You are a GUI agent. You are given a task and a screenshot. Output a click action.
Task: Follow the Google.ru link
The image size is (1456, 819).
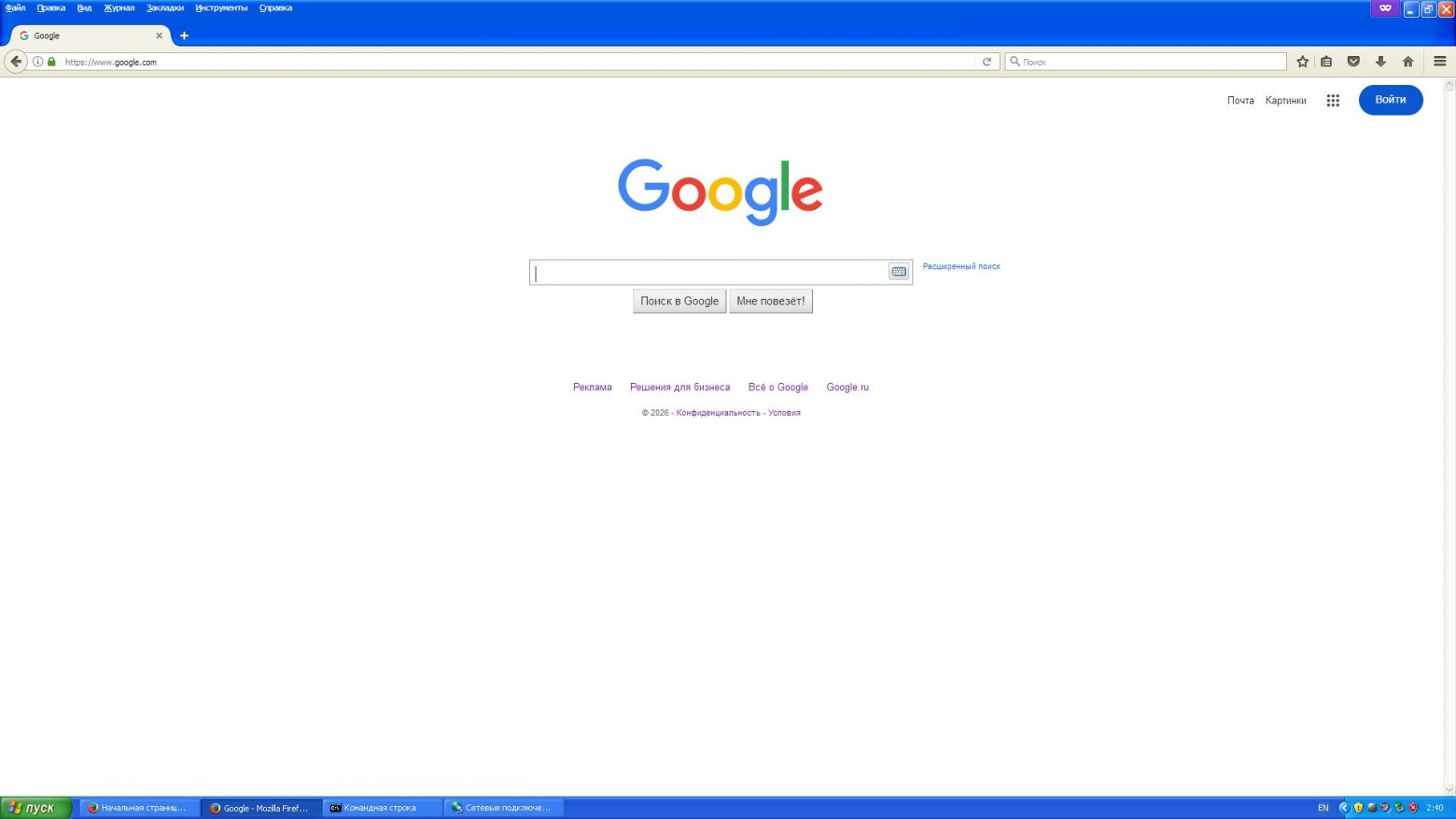(847, 388)
